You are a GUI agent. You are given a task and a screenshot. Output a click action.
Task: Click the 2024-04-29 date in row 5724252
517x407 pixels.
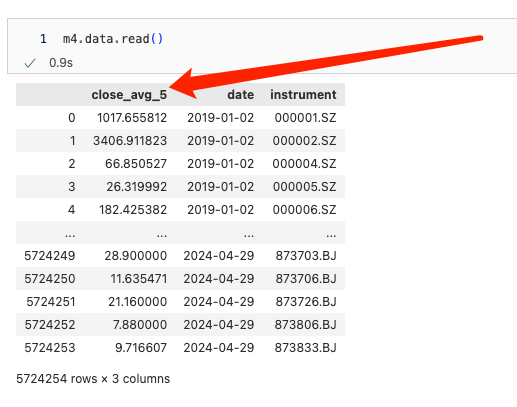[x=219, y=325]
